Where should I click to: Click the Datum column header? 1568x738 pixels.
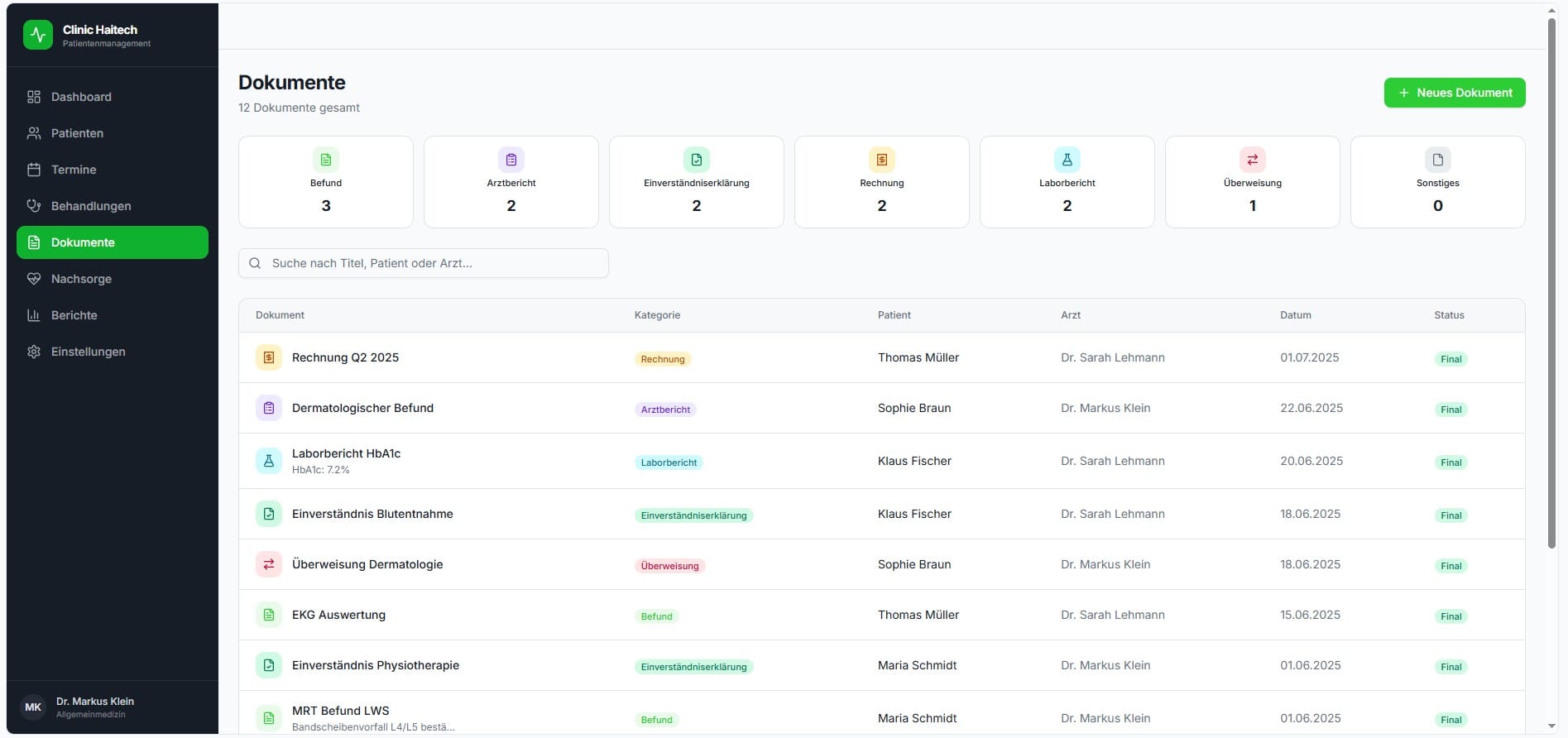click(x=1296, y=315)
